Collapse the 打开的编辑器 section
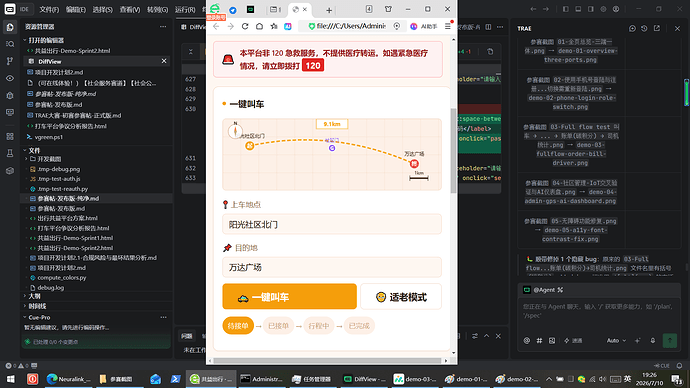Viewport: 690px width, 388px height. pyautogui.click(x=46, y=40)
